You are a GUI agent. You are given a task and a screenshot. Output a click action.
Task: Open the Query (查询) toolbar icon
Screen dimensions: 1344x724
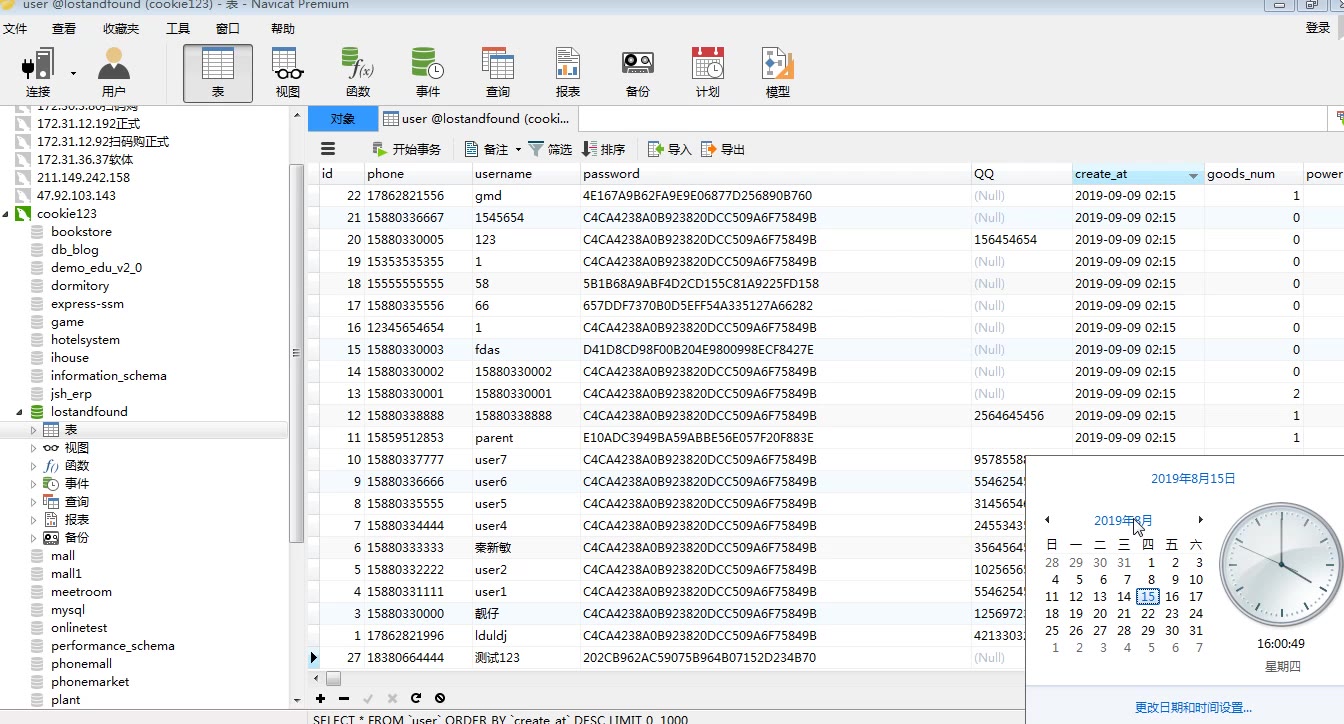click(498, 72)
